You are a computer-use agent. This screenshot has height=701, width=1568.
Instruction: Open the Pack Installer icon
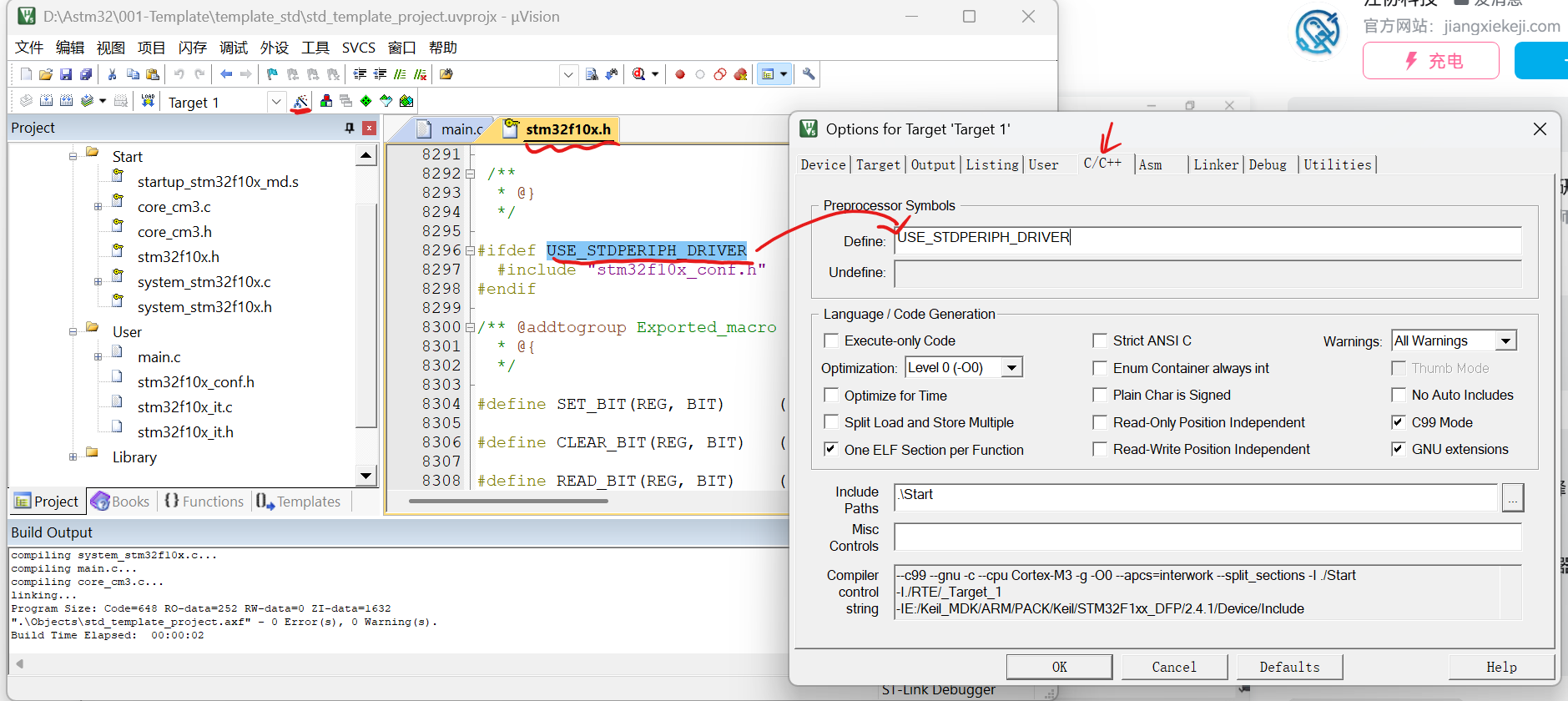tap(406, 101)
